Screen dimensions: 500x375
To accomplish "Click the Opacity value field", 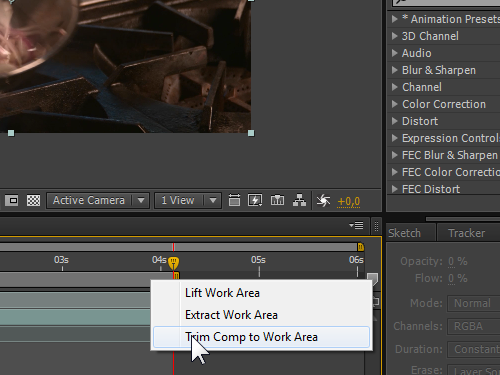I will (x=451, y=261).
